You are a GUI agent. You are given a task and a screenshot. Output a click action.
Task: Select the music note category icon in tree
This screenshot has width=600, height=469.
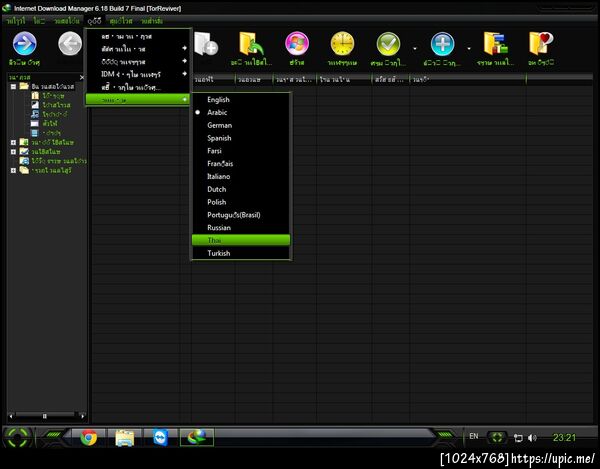coord(35,114)
